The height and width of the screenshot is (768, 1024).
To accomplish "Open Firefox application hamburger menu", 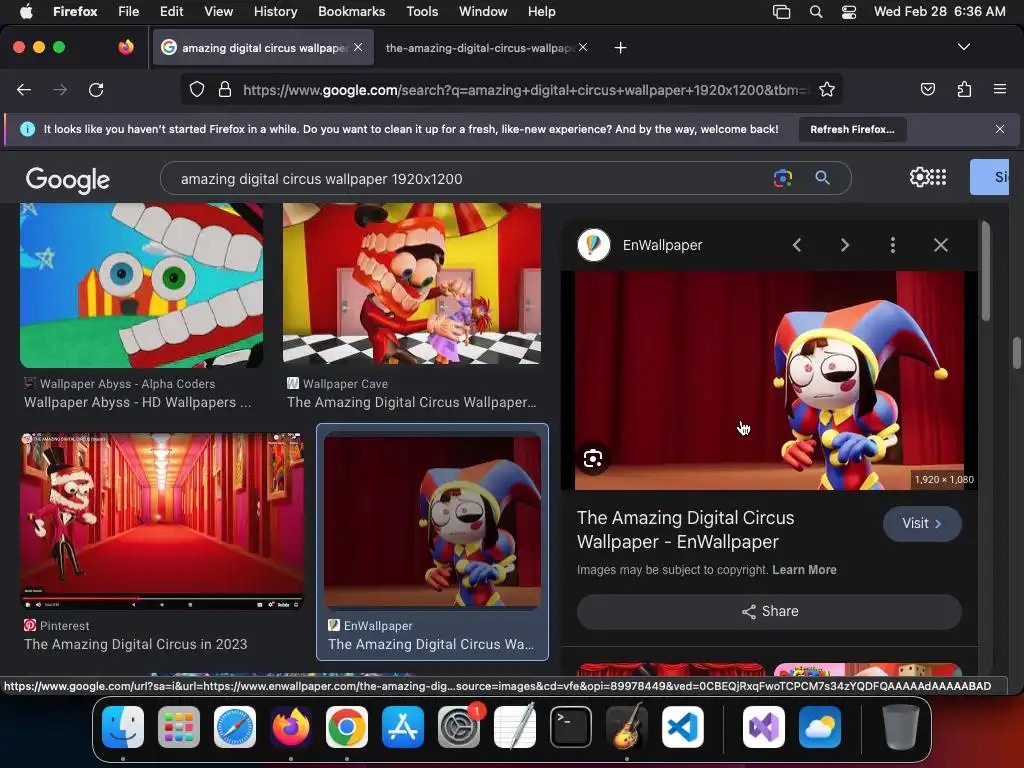I will 999,89.
